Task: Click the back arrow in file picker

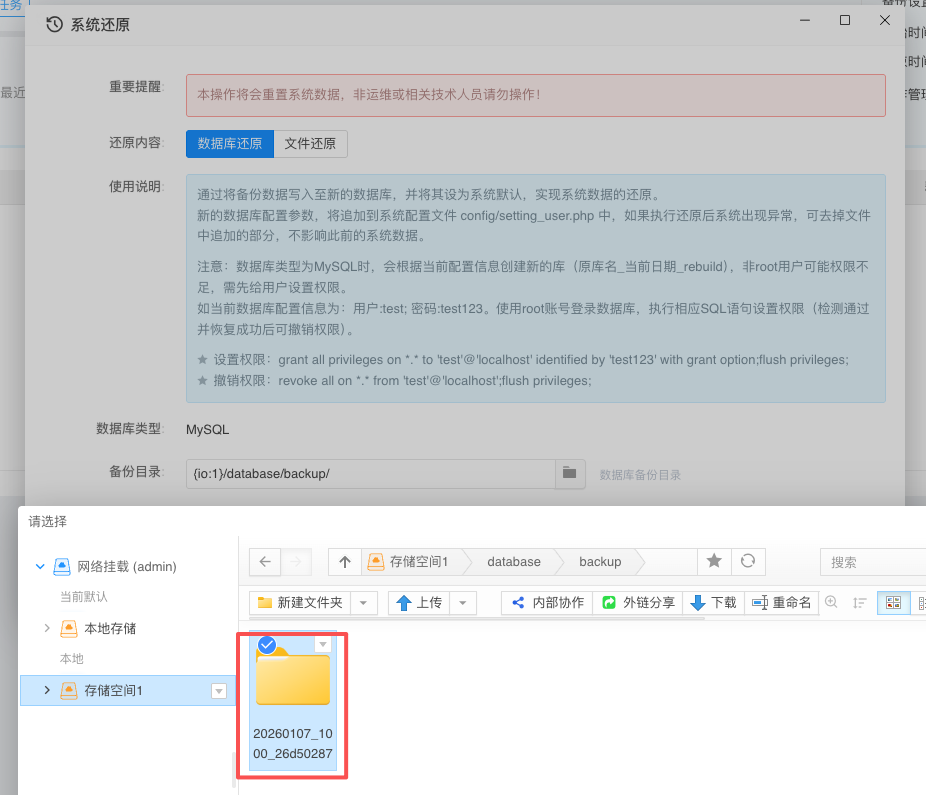Action: (x=265, y=562)
